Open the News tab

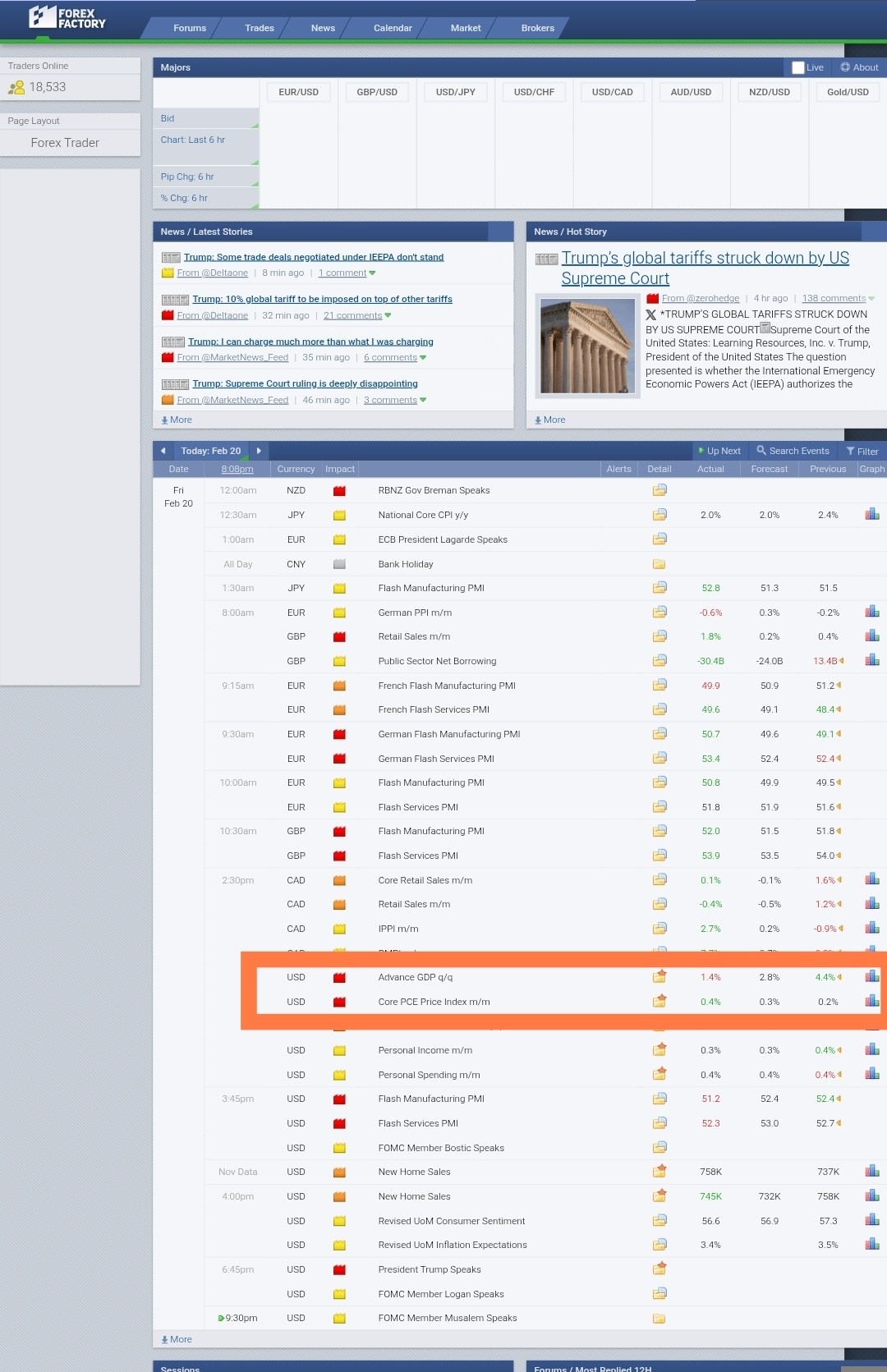323,28
